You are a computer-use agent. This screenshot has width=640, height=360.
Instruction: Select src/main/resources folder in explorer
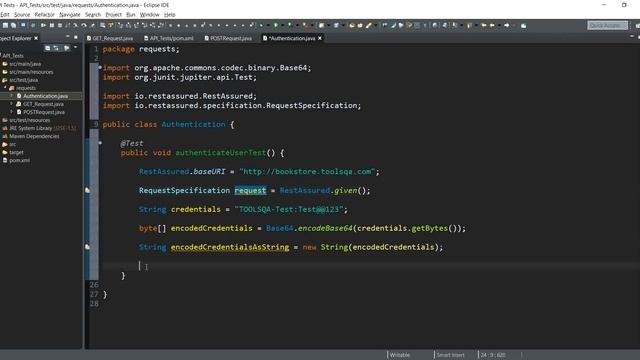coord(31,72)
